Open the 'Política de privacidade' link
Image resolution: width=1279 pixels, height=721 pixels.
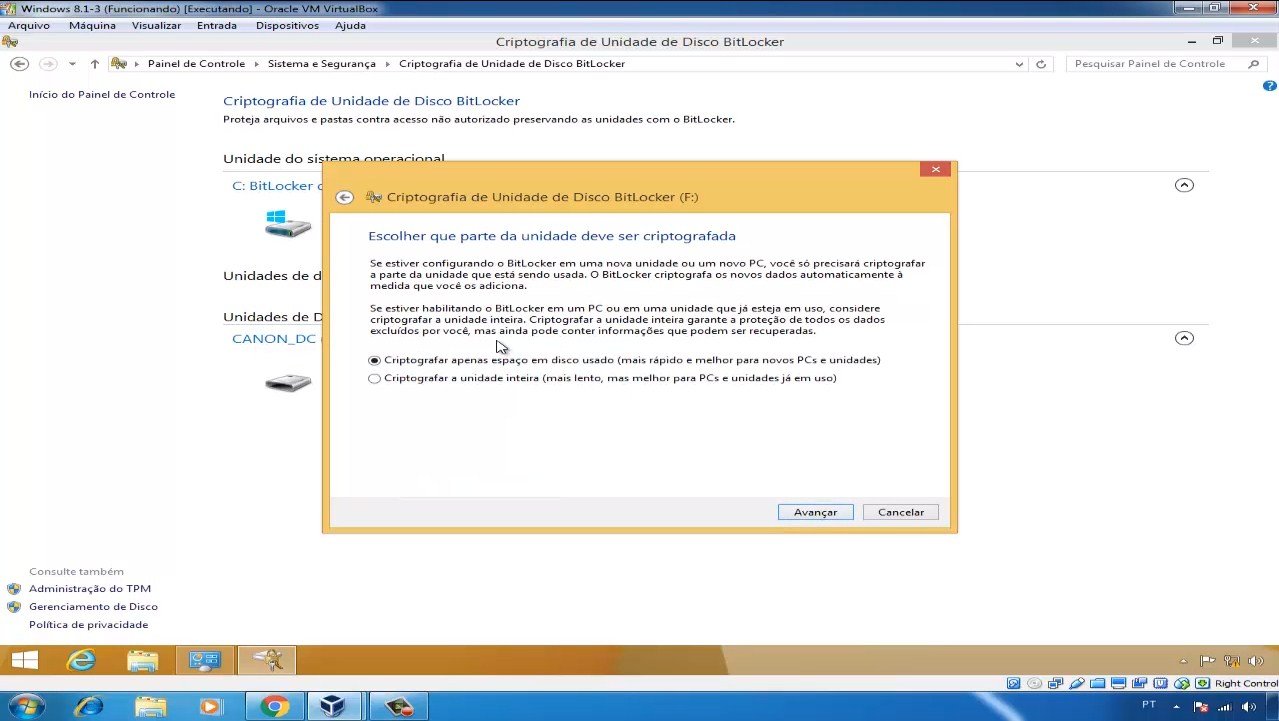(x=88, y=625)
